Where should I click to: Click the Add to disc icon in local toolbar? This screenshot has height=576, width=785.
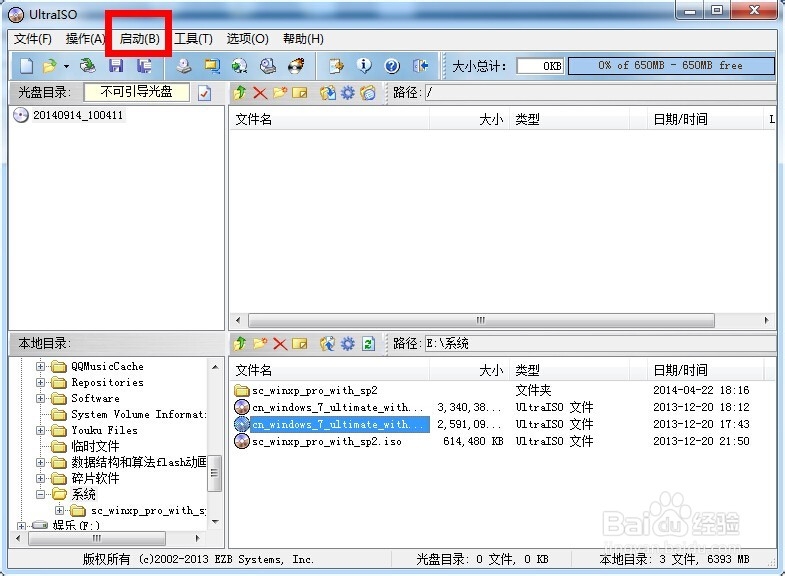pyautogui.click(x=327, y=344)
